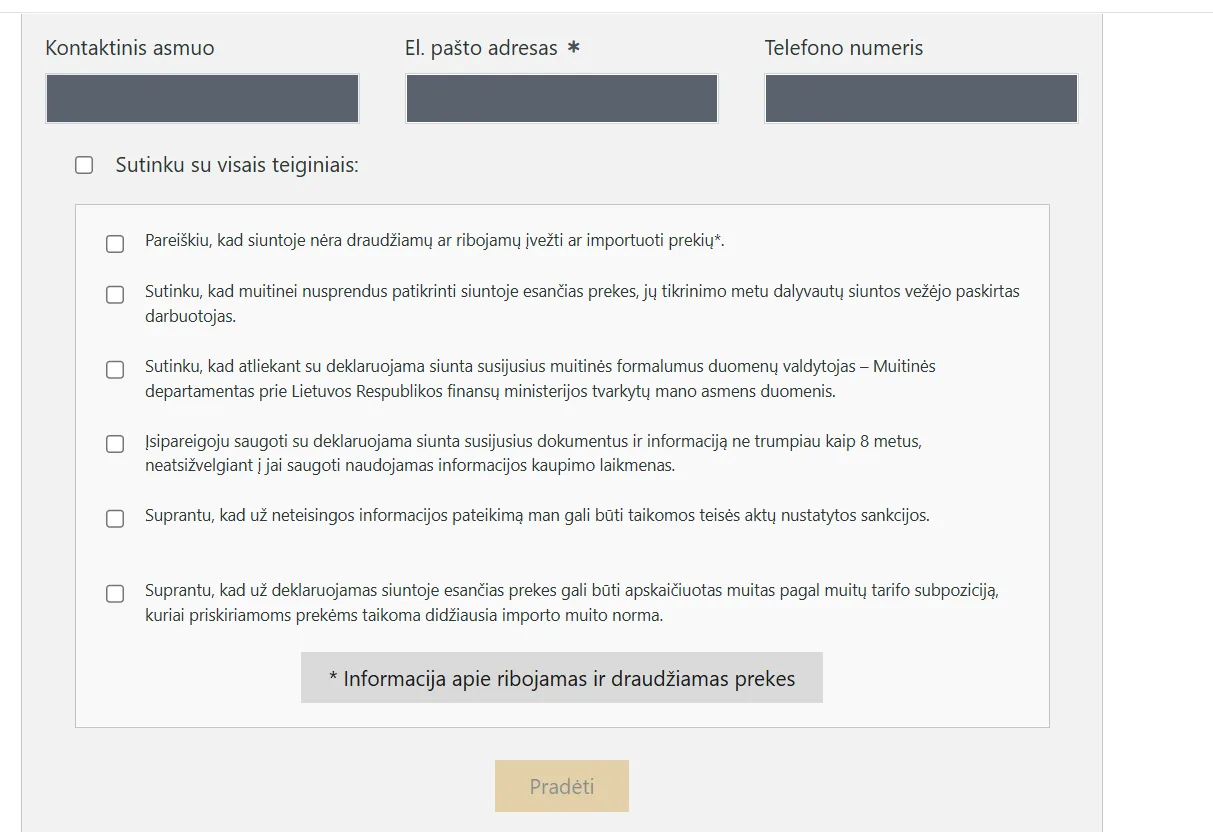Click the 'Sutinku su visais teiginiais:' label text
Screen dimensions: 1213x832
tap(237, 165)
